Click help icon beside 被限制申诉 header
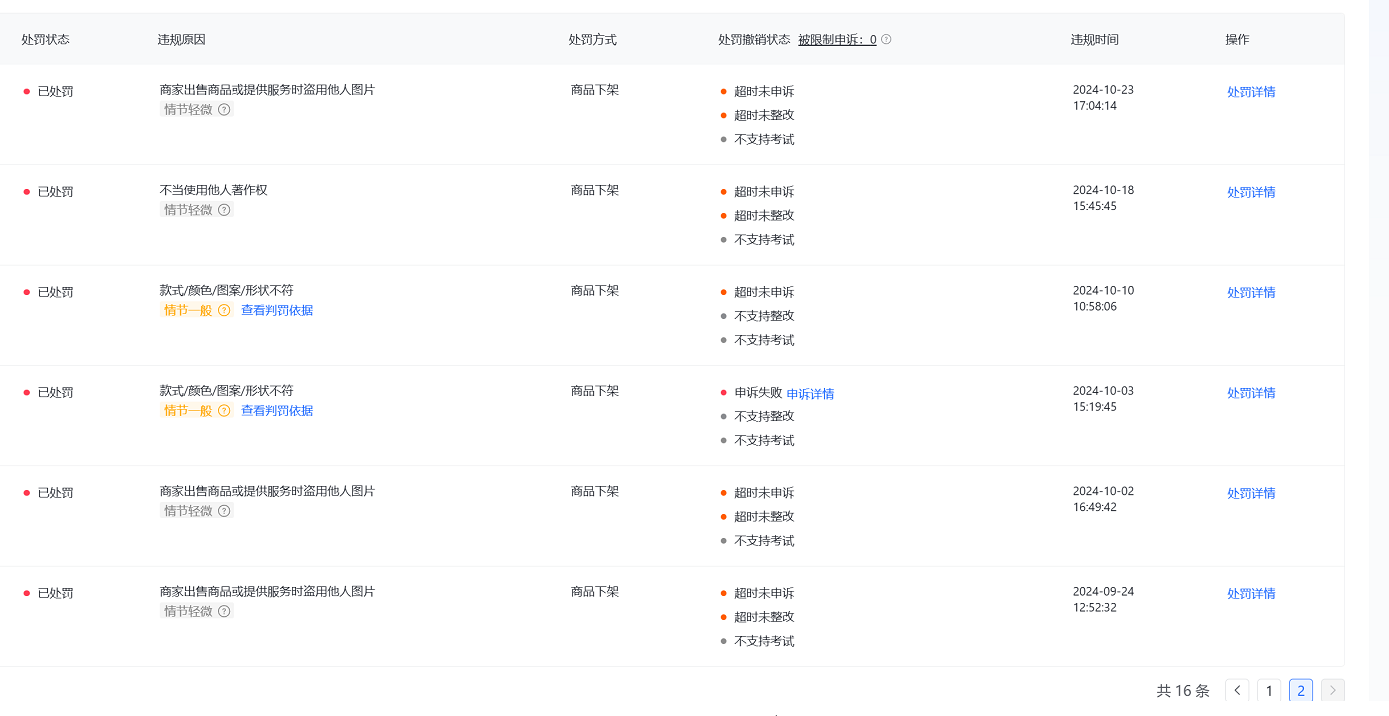 coord(886,40)
